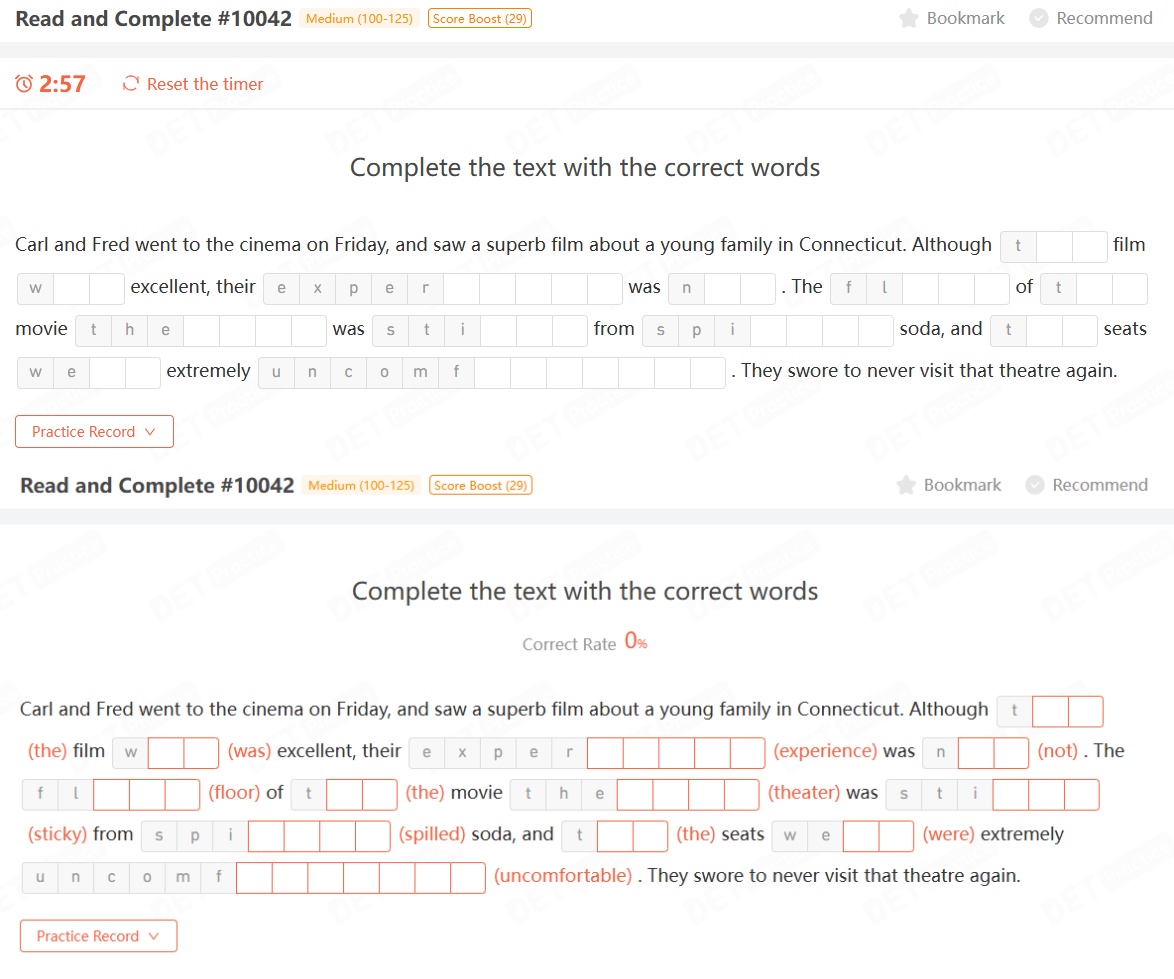Click first red-outlined box of 'exper' in results
Viewport: 1174px width, 979px height.
(605, 753)
